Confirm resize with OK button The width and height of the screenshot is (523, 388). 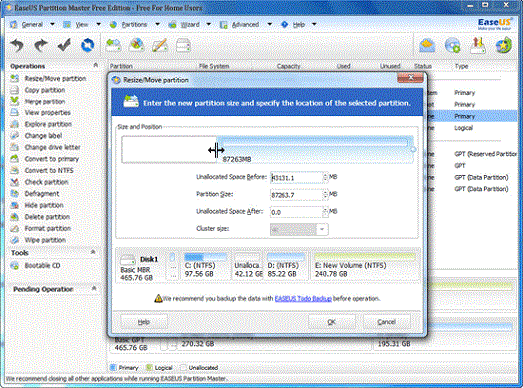[331, 322]
